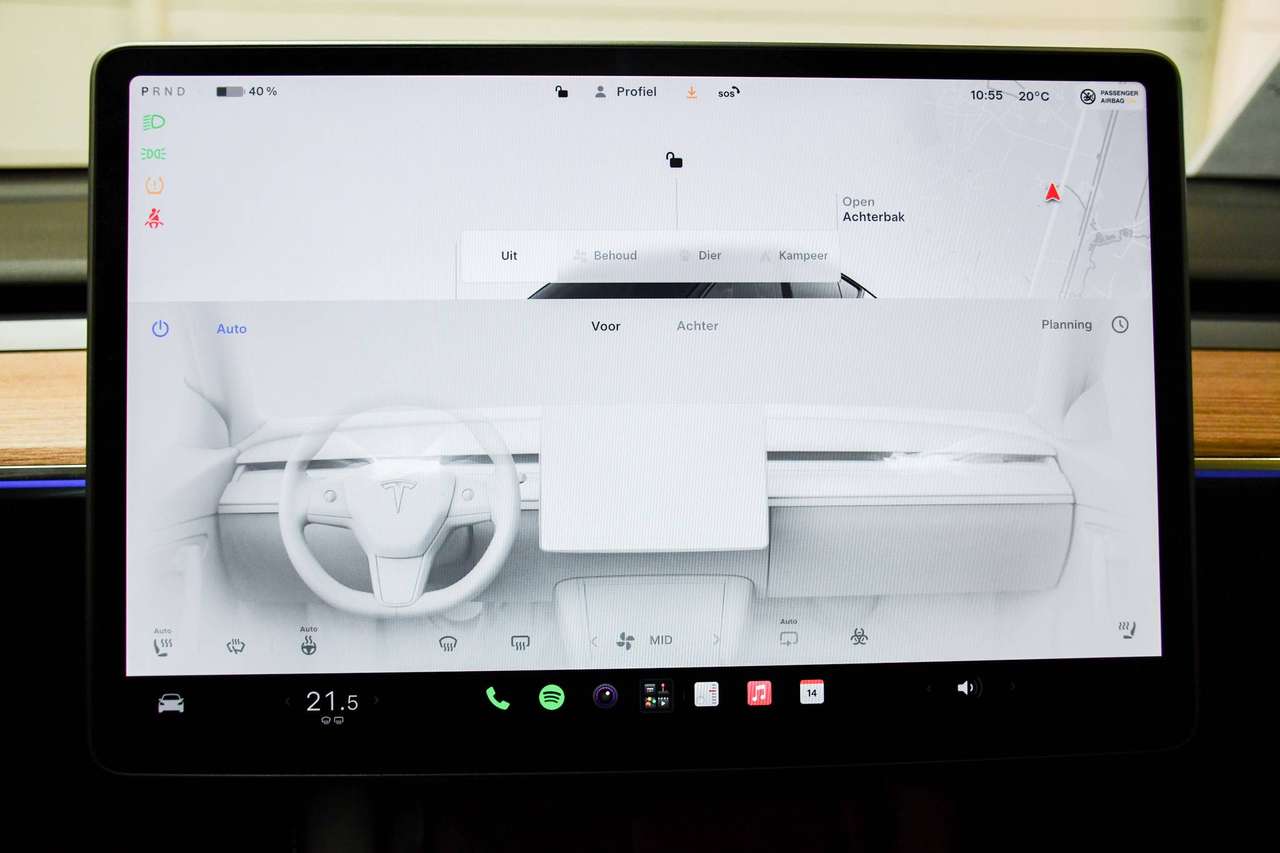Viewport: 1280px width, 853px height.
Task: Select the Behoud climate mode
Action: (605, 256)
